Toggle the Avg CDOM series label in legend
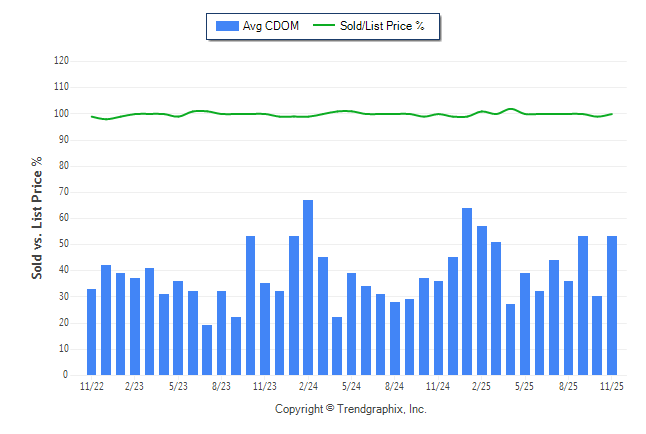 point(270,26)
